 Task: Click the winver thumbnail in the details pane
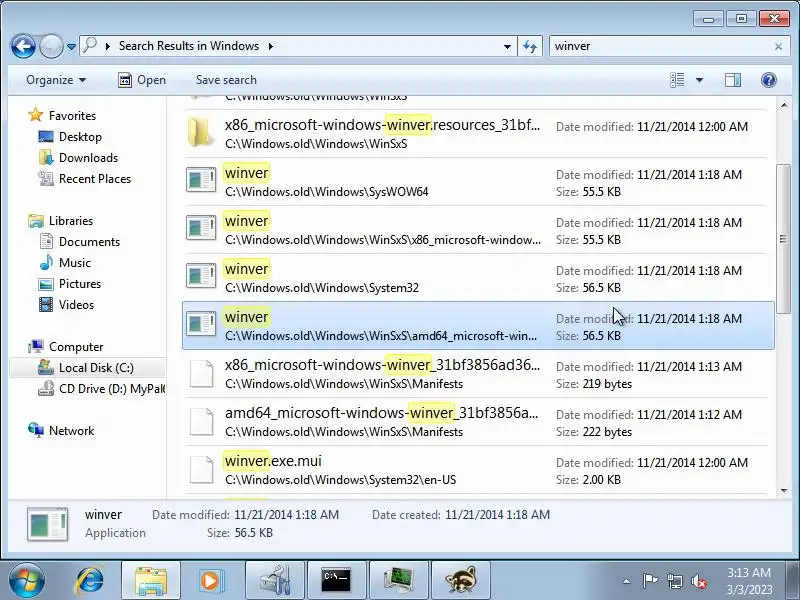click(47, 524)
